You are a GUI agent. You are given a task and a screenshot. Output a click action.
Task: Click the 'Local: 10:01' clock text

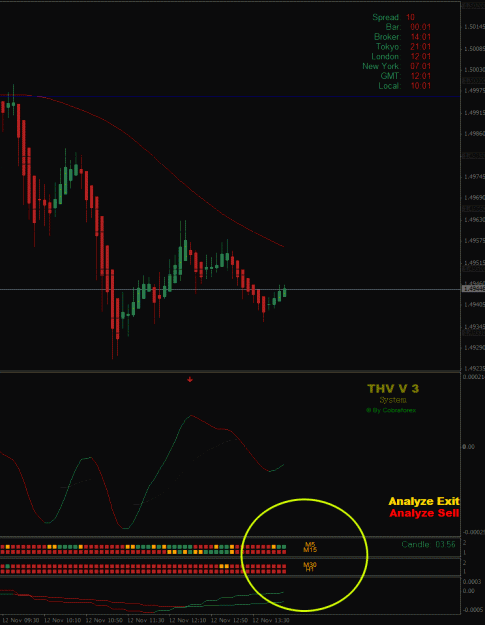coord(404,86)
